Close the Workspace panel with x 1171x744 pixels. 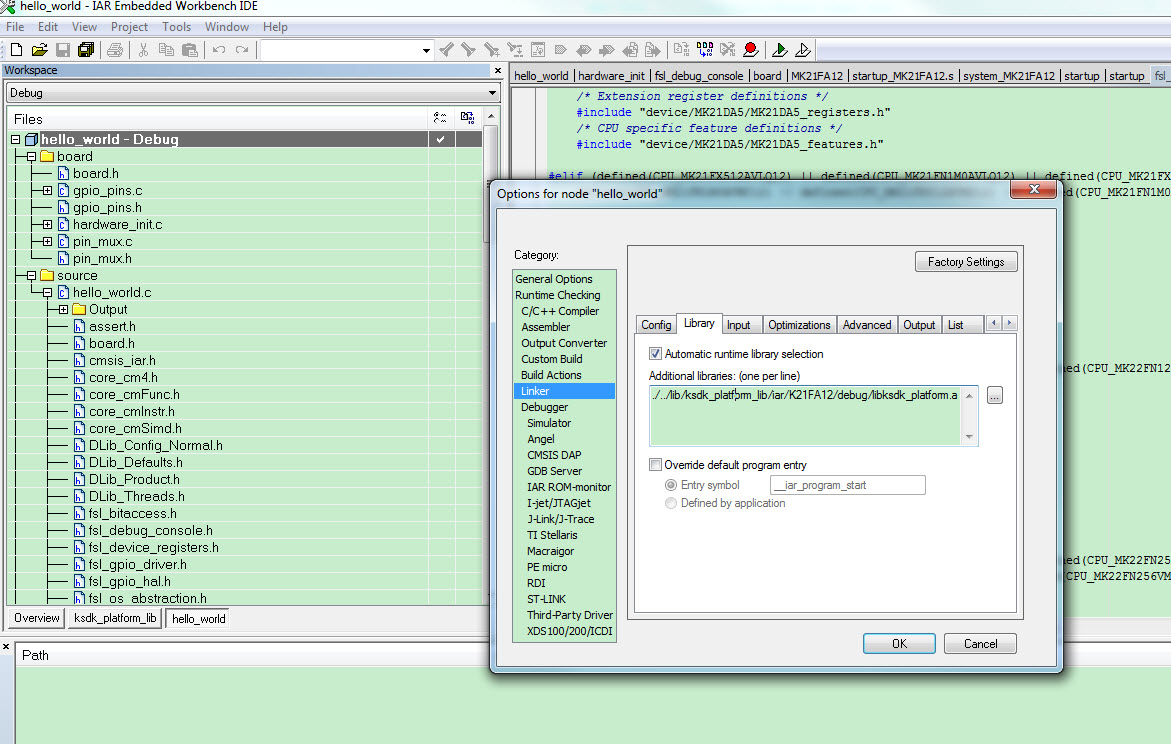(x=497, y=70)
